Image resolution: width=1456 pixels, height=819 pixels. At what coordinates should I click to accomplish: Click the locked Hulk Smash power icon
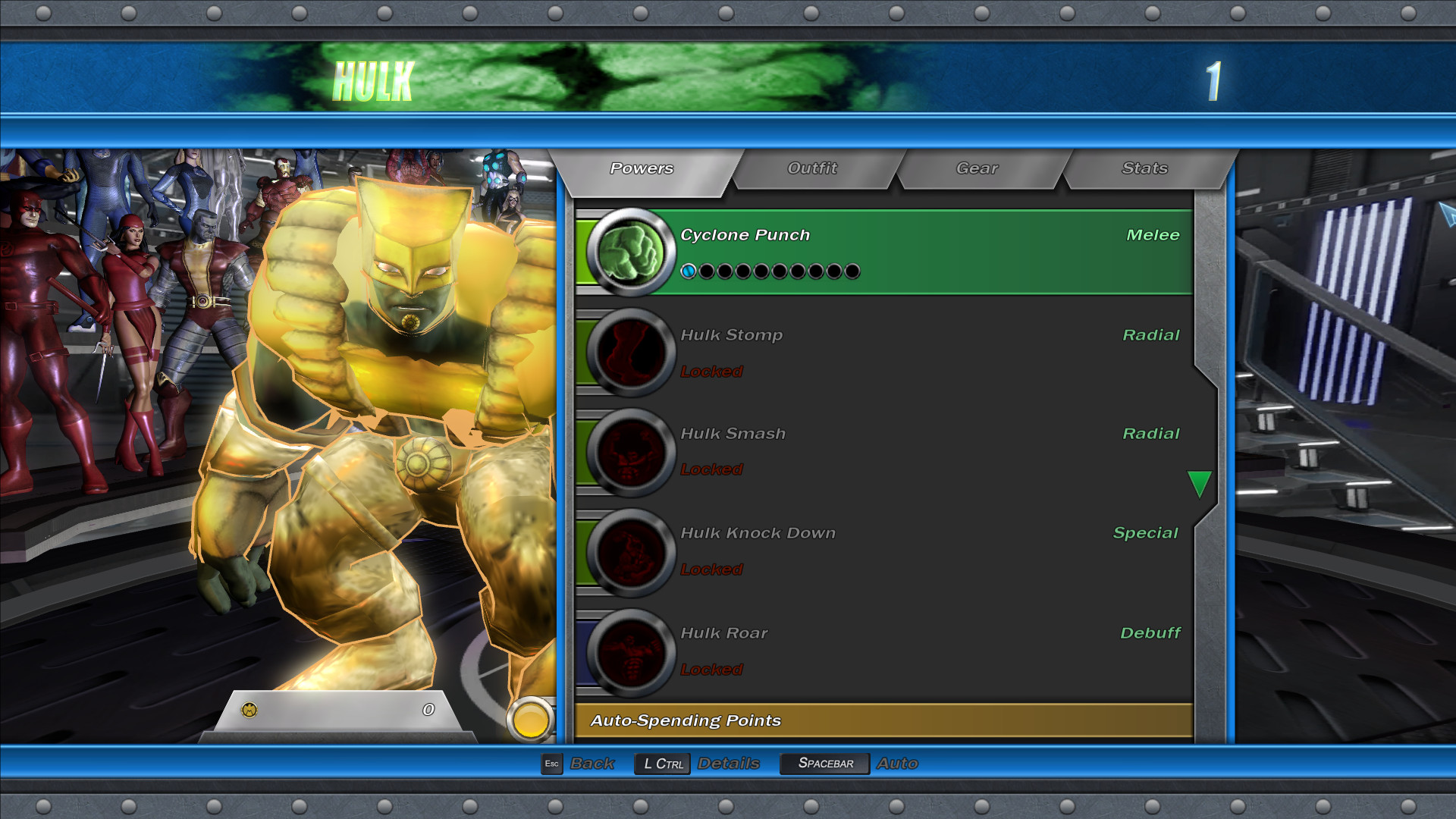point(632,453)
